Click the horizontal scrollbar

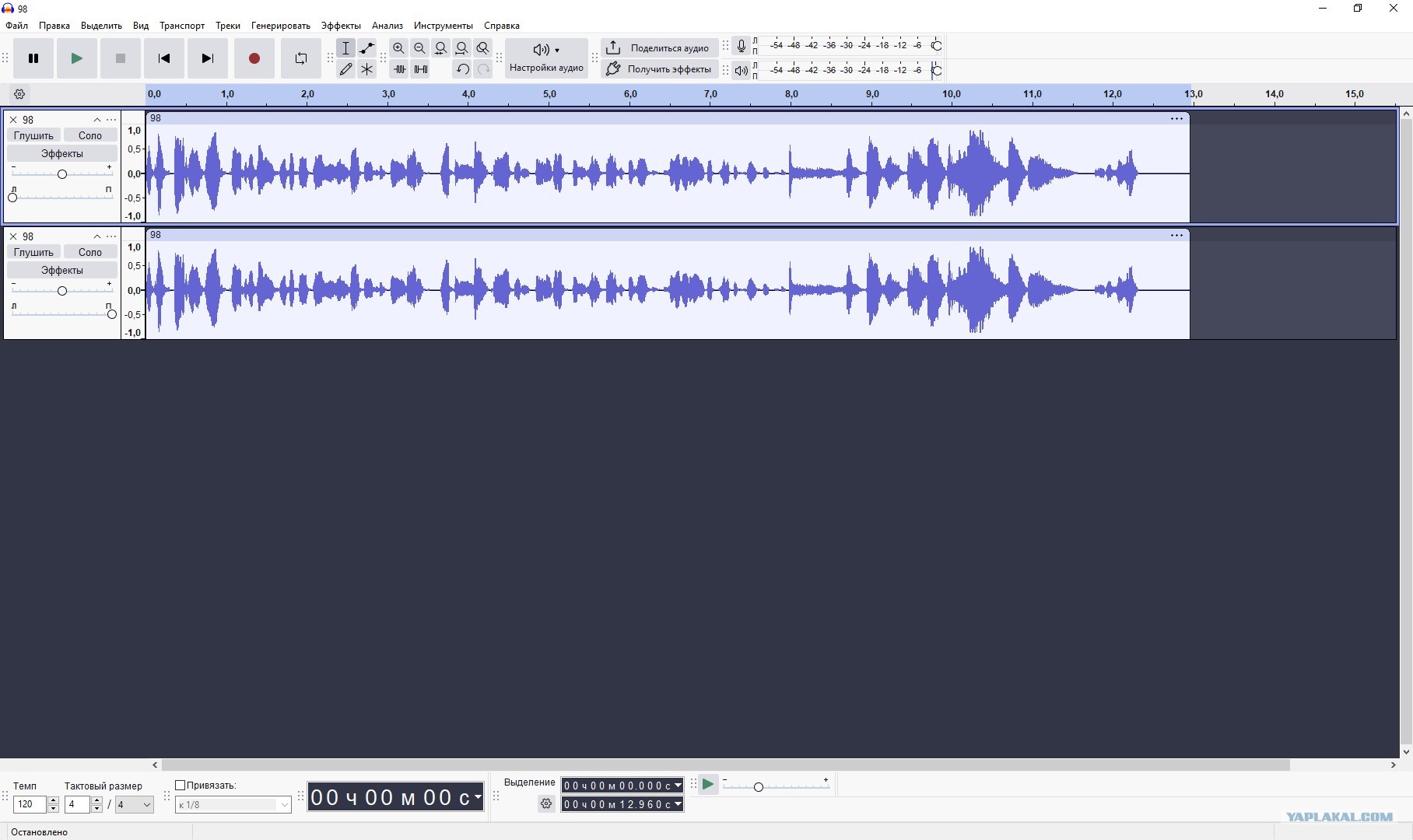click(x=725, y=765)
